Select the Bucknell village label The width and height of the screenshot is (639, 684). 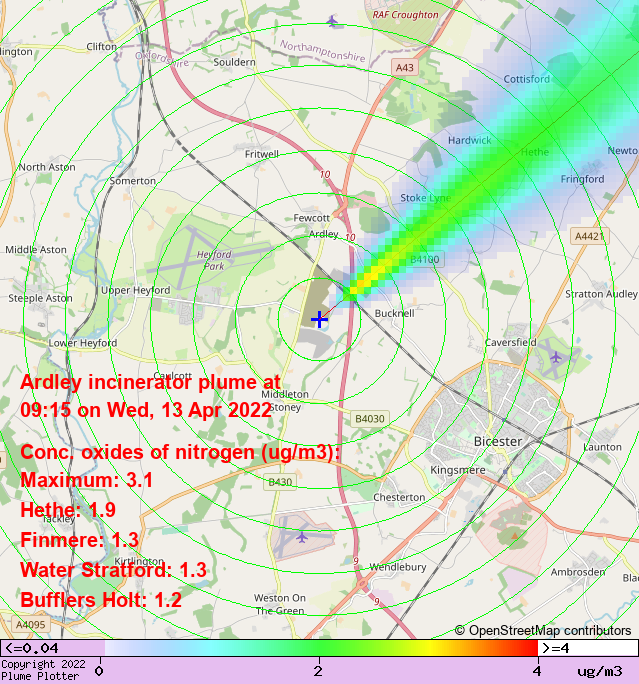click(x=395, y=313)
